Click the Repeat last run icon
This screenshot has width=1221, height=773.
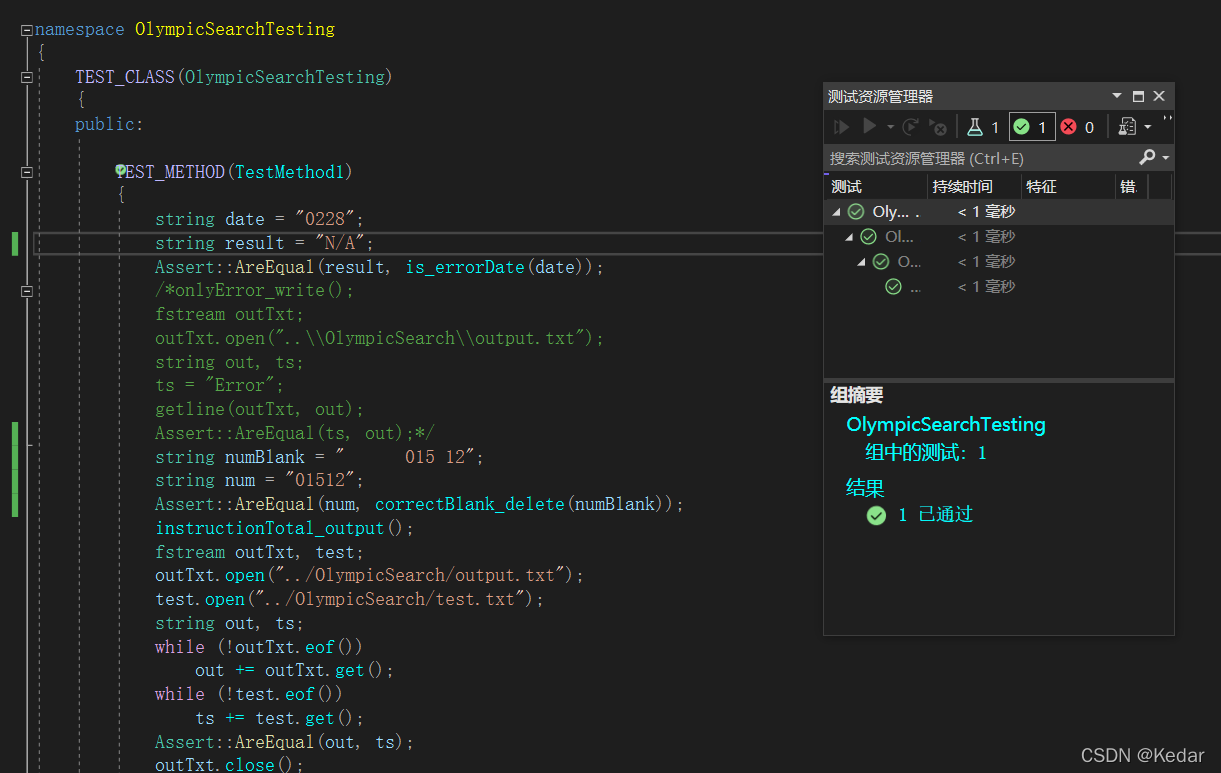[910, 127]
